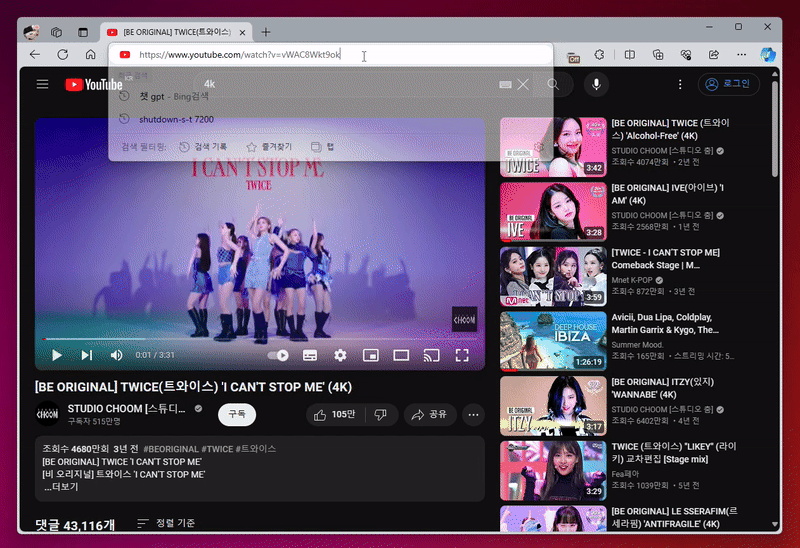Open STUDIO CHOOM channel name link
The width and height of the screenshot is (800, 548).
(x=127, y=409)
